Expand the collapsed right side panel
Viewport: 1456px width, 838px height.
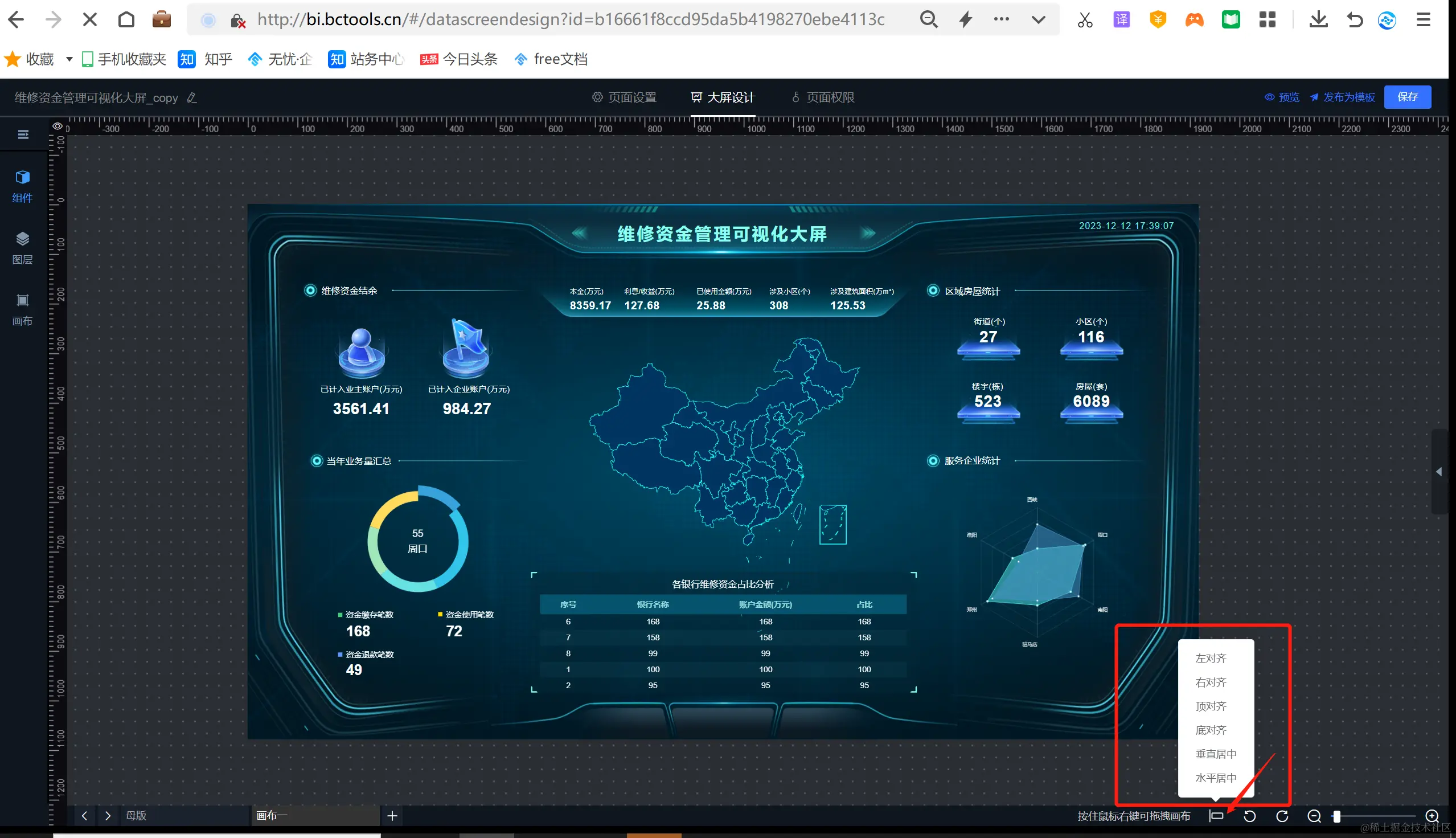point(1438,471)
